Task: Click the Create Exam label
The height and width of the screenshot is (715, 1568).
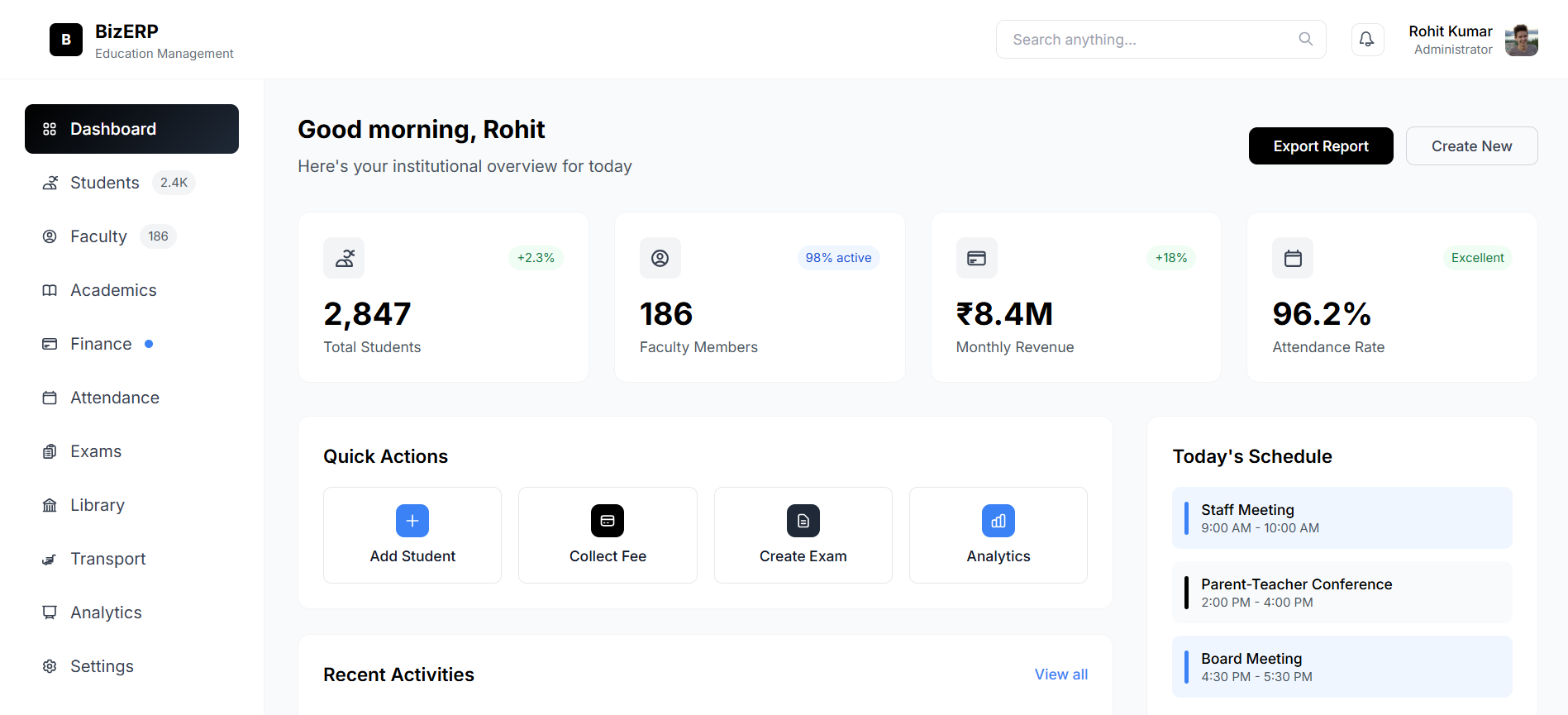Action: (x=803, y=556)
